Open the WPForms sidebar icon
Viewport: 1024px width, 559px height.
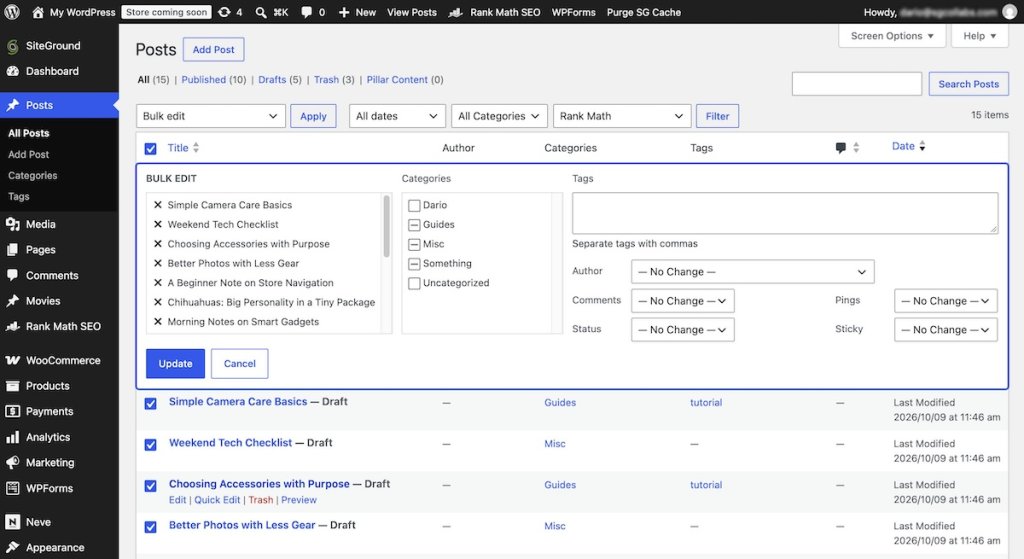tap(12, 488)
